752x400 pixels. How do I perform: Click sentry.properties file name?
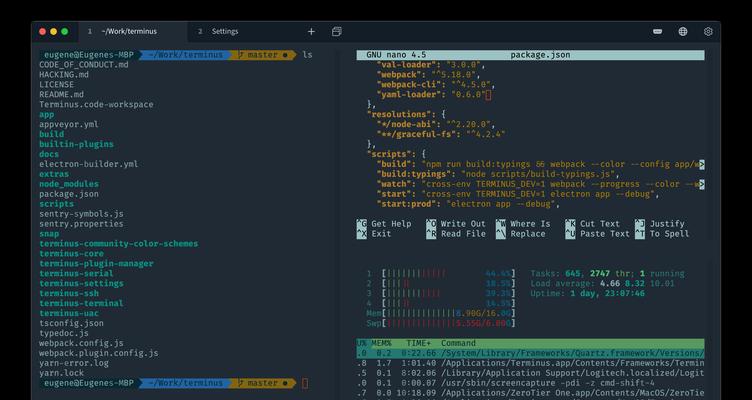coord(82,224)
